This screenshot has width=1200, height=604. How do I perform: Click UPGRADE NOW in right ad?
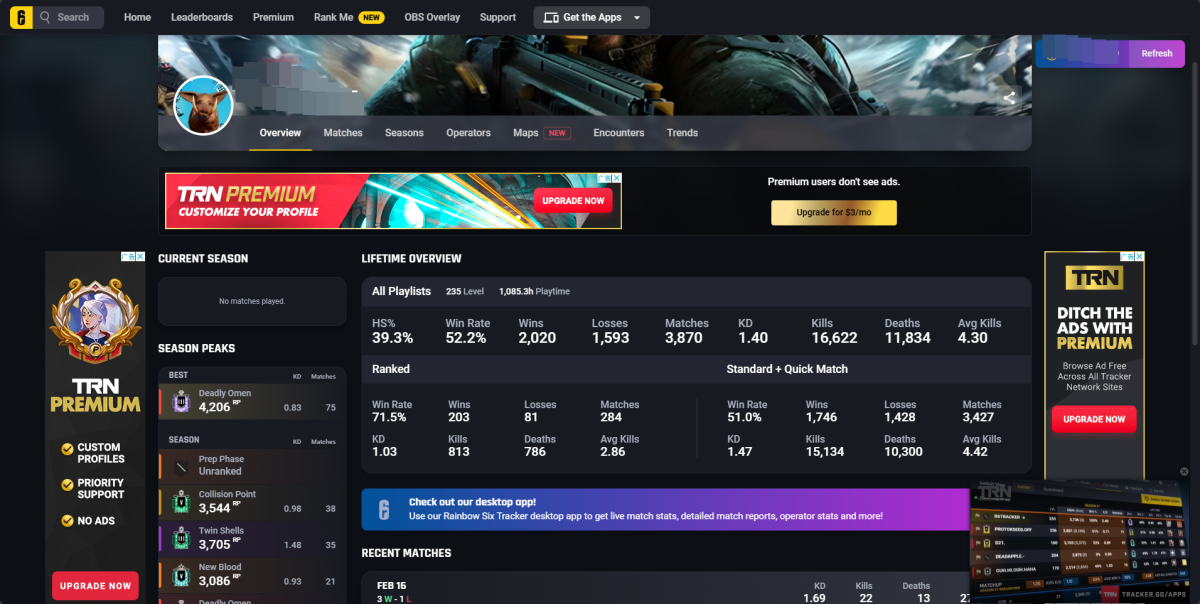point(1094,419)
